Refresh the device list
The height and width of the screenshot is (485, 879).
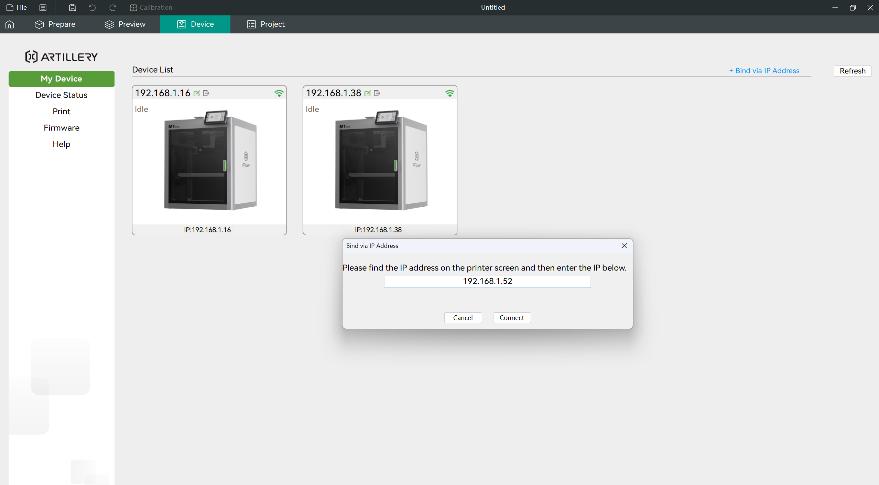point(852,71)
